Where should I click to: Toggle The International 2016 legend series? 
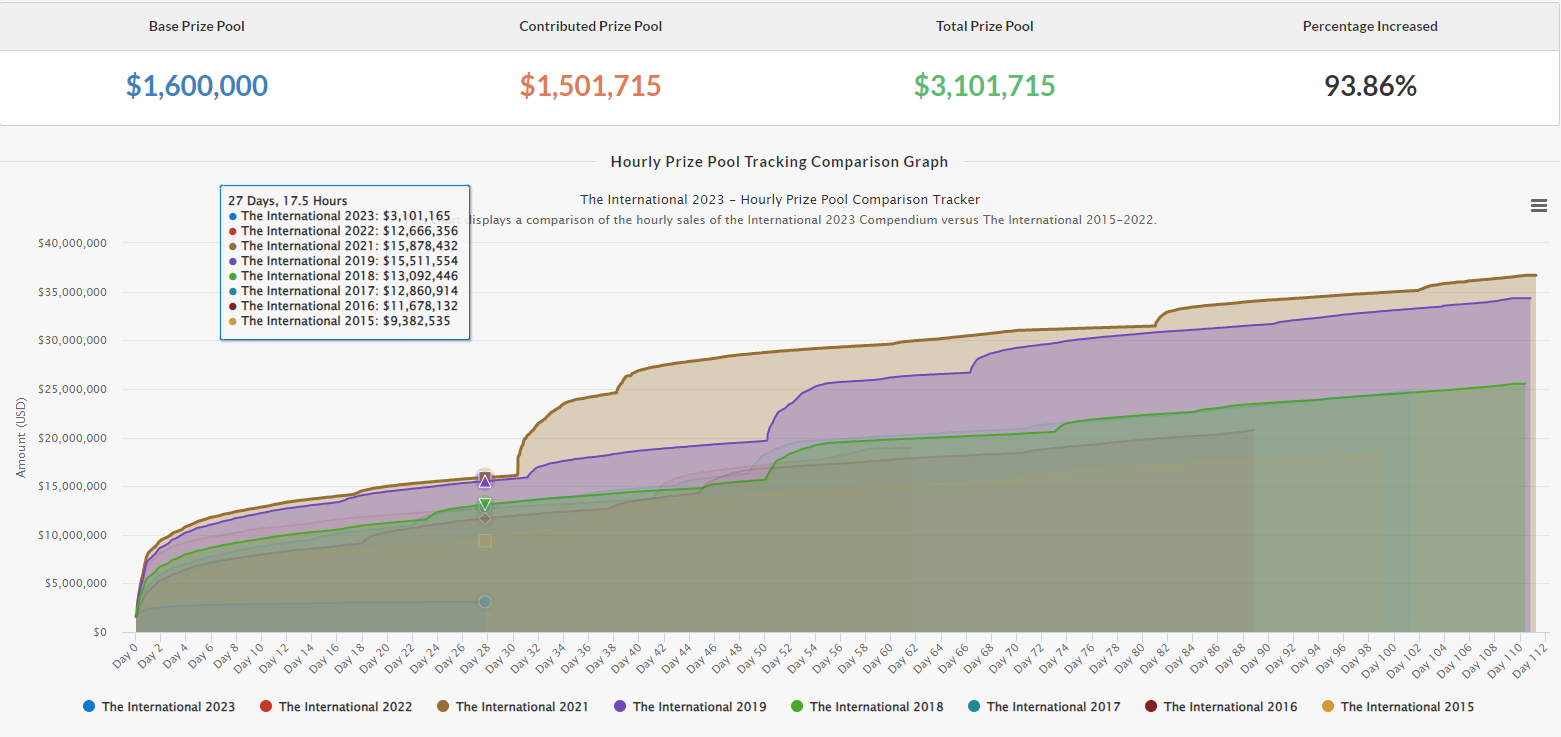click(1222, 707)
